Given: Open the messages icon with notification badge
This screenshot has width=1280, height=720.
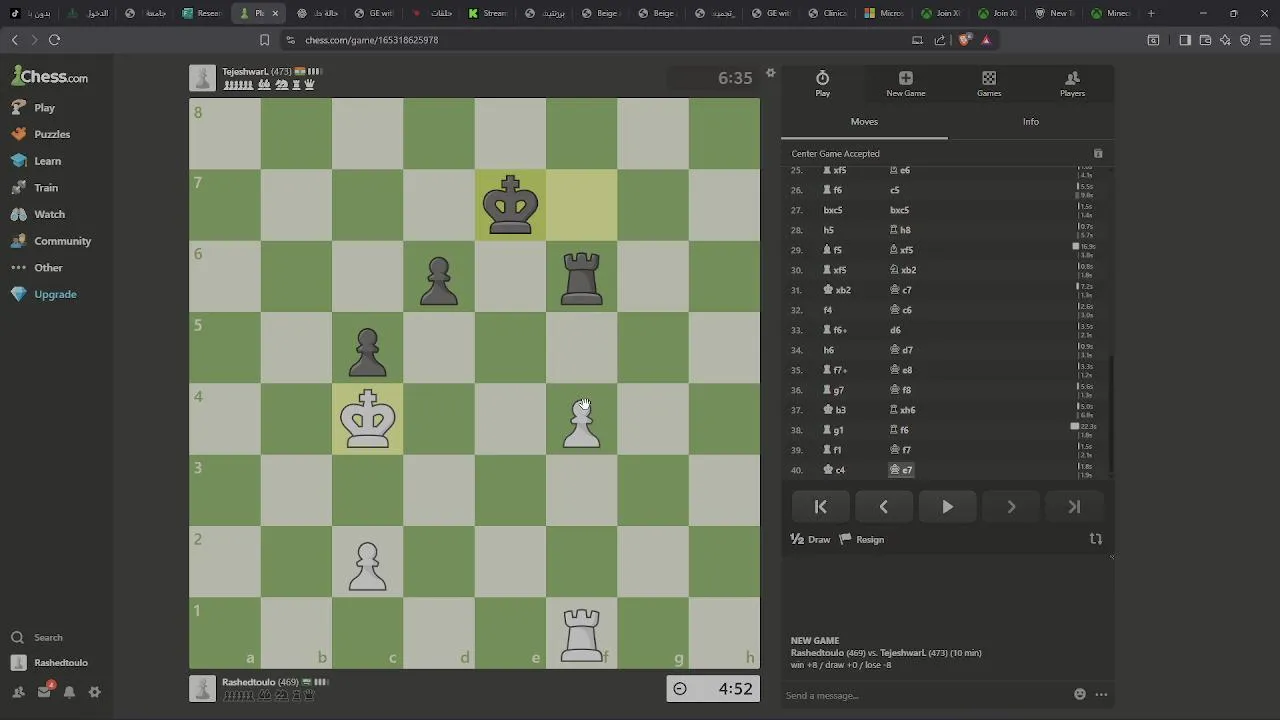Looking at the screenshot, I should (x=44, y=692).
